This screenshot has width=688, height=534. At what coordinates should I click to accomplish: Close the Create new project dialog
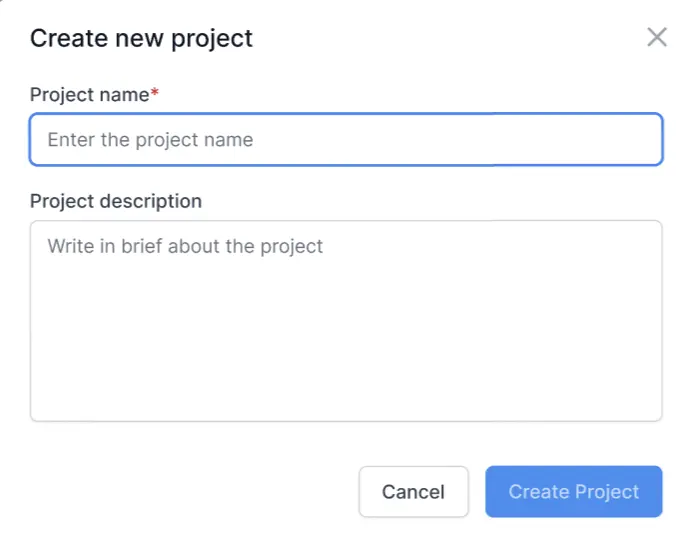pos(656,38)
